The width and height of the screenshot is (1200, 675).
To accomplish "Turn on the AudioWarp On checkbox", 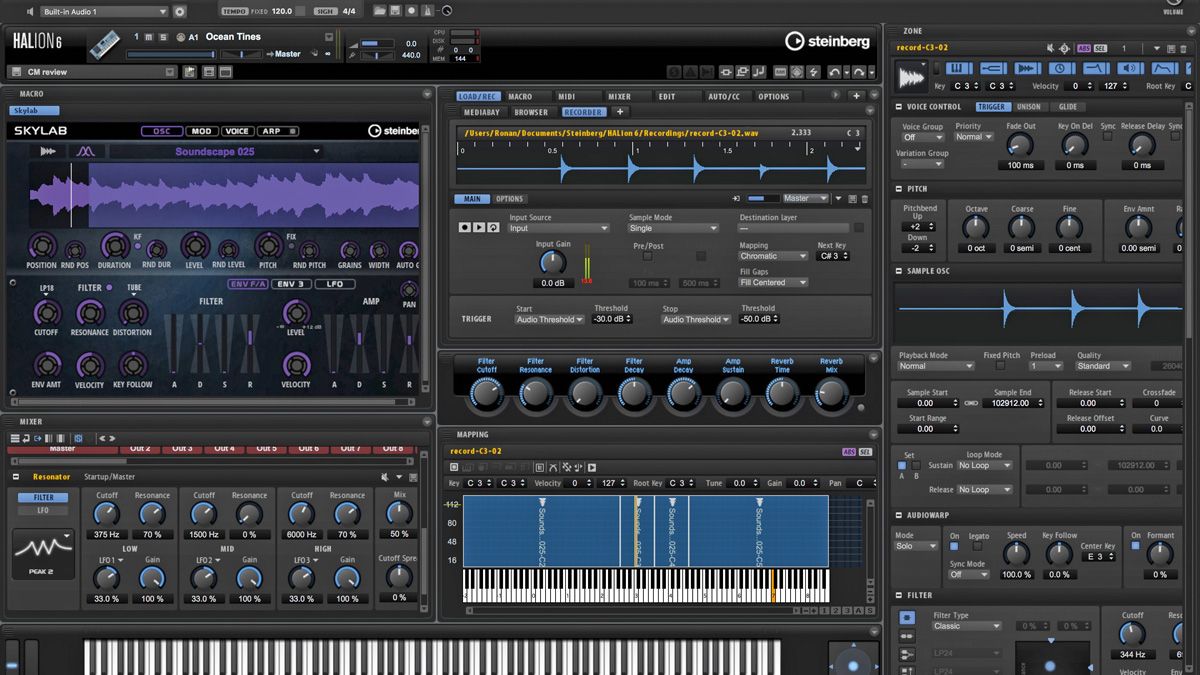I will coord(954,548).
